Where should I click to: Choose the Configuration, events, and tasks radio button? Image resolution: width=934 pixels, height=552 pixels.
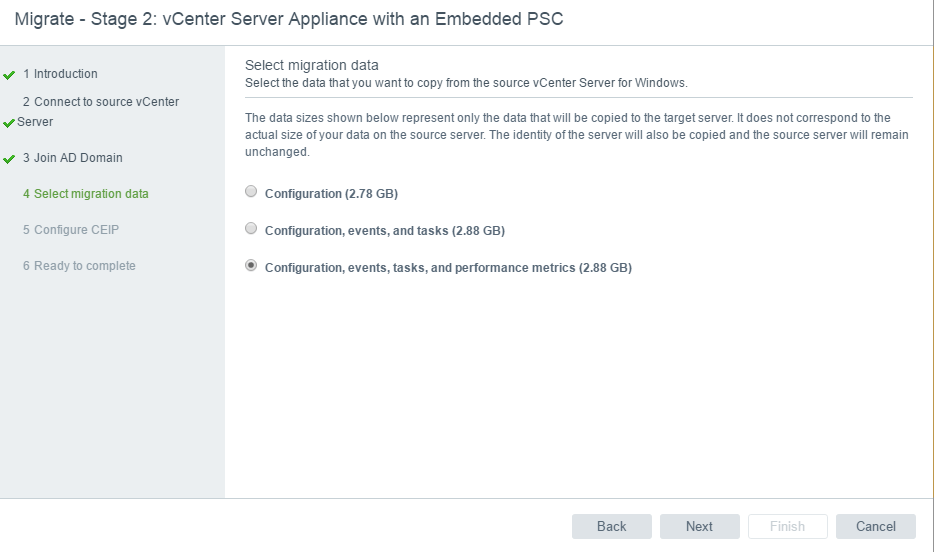point(251,229)
